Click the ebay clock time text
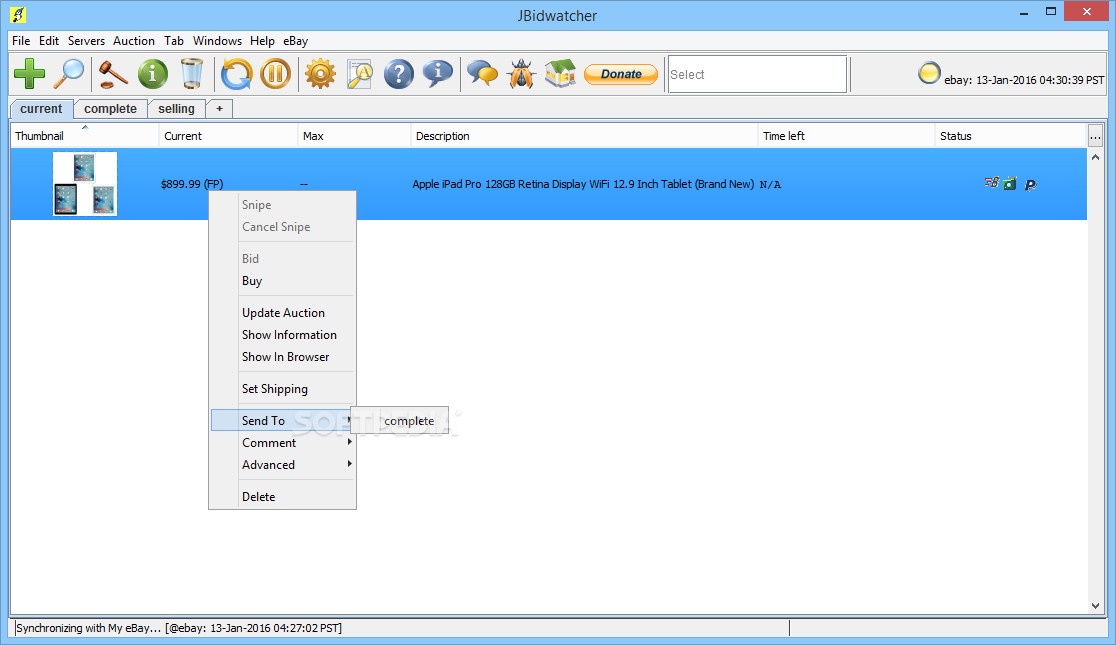The width and height of the screenshot is (1116, 645). coord(1024,80)
